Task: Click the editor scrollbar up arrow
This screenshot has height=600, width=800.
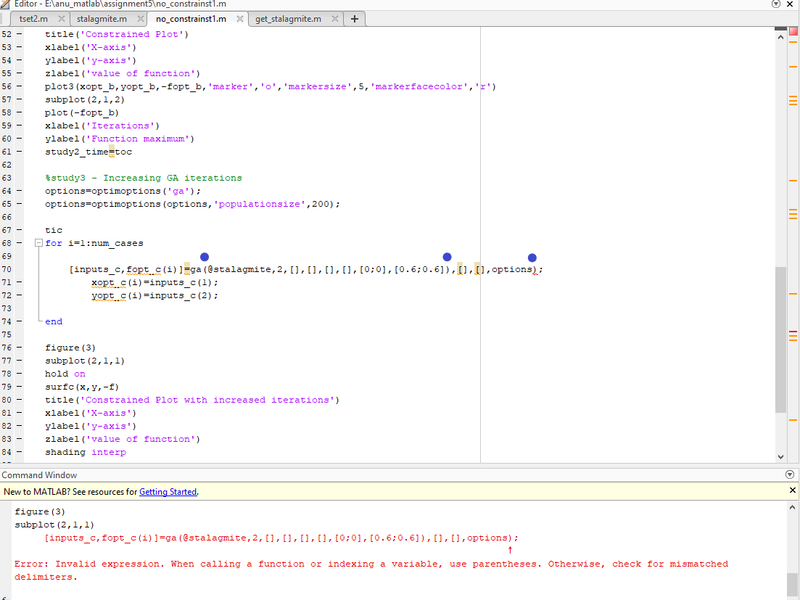Action: (780, 37)
